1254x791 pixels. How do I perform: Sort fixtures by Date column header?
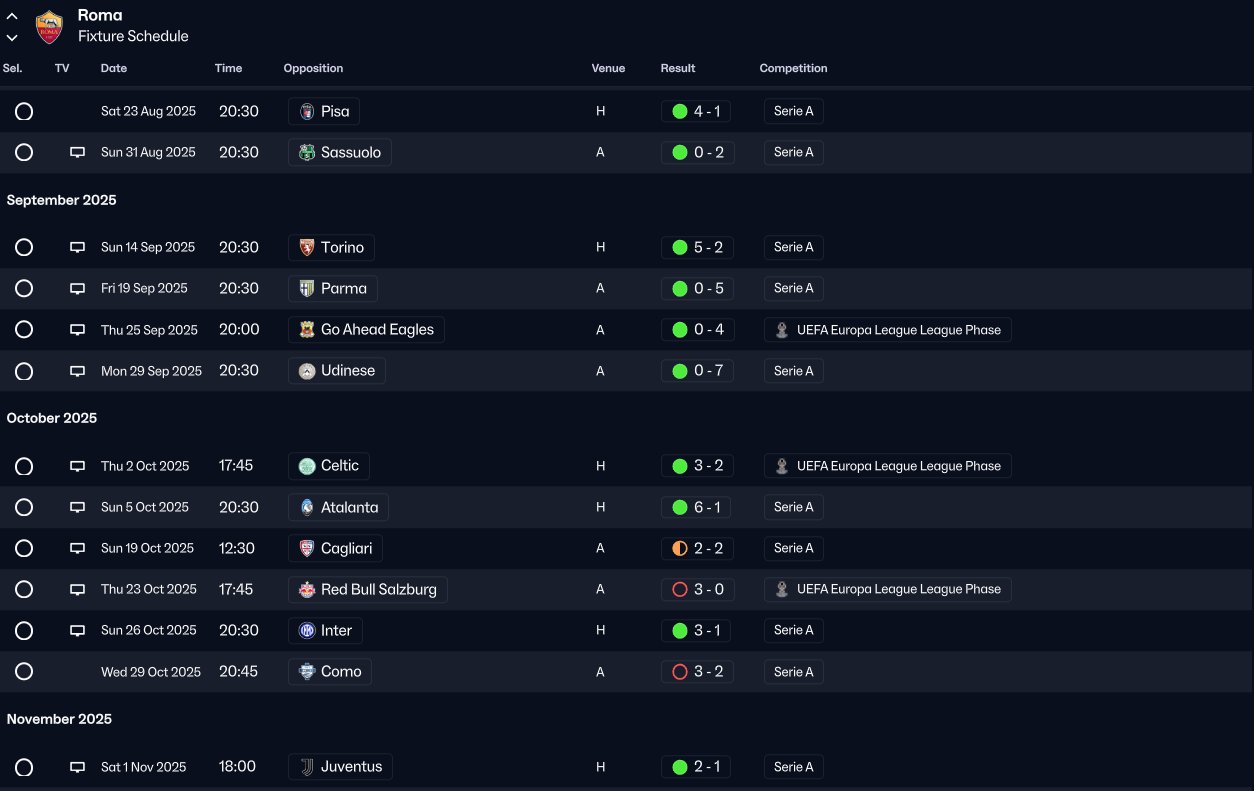(114, 68)
